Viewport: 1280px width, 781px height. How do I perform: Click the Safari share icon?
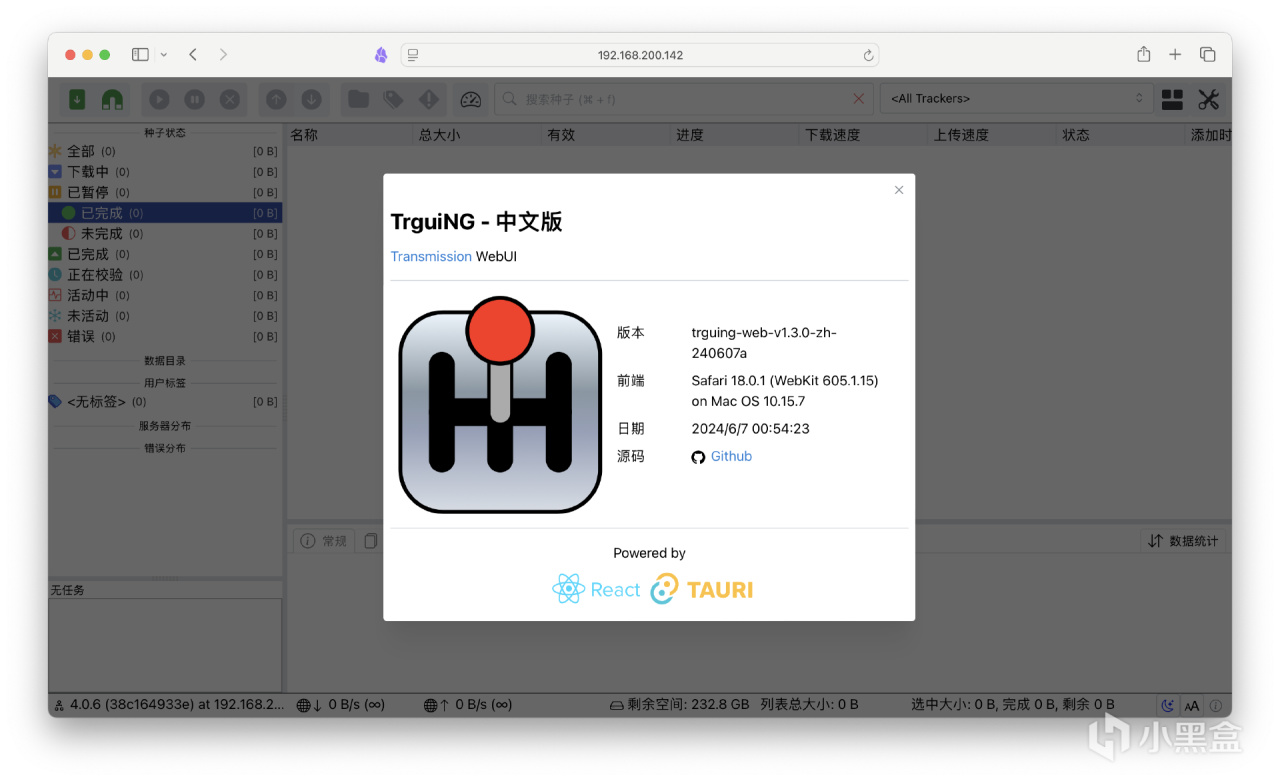[x=1144, y=54]
